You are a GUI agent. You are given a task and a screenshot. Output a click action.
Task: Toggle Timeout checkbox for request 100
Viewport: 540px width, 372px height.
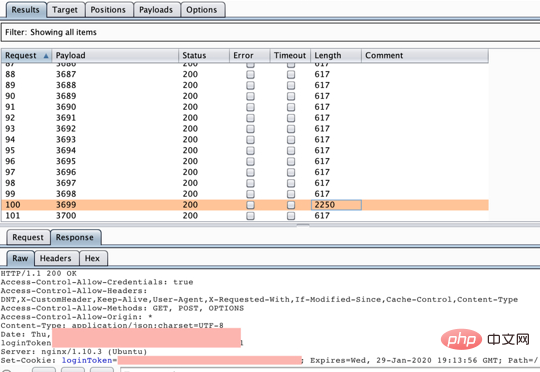click(x=291, y=205)
